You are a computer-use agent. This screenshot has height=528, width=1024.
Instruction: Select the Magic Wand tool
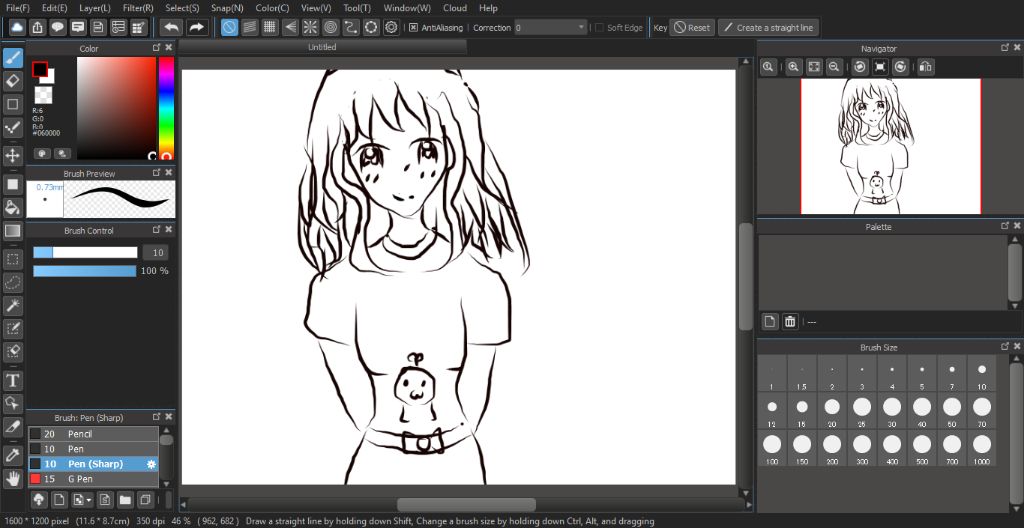12,305
